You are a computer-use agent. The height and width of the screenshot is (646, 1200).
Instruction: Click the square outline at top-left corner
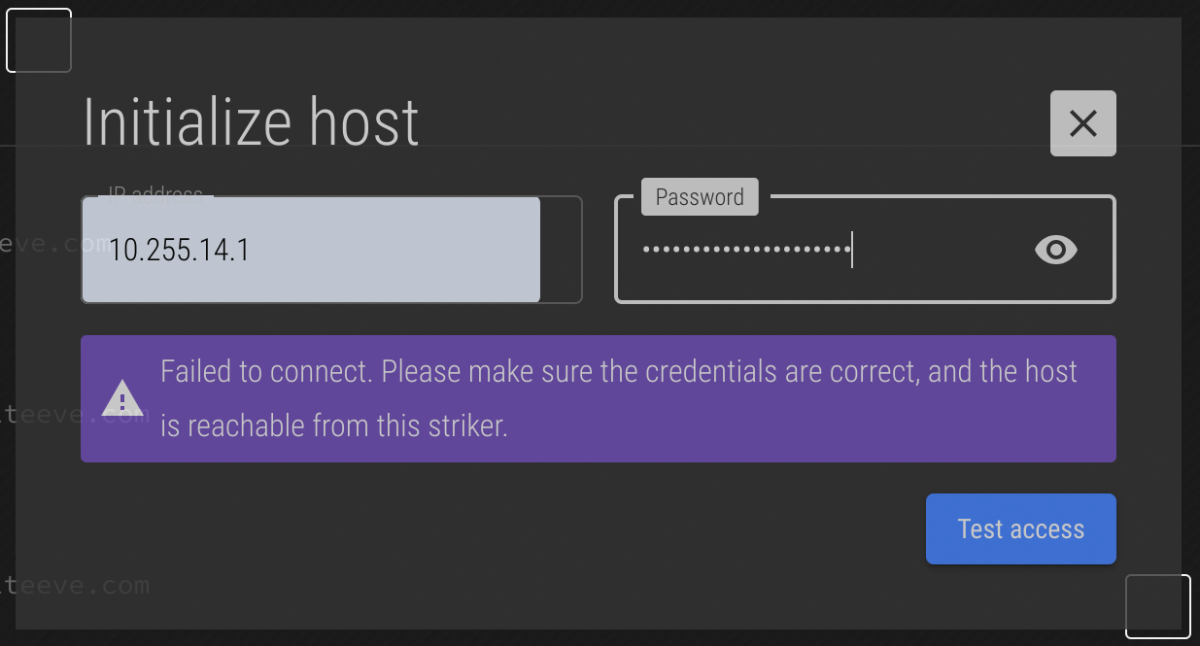[x=39, y=40]
